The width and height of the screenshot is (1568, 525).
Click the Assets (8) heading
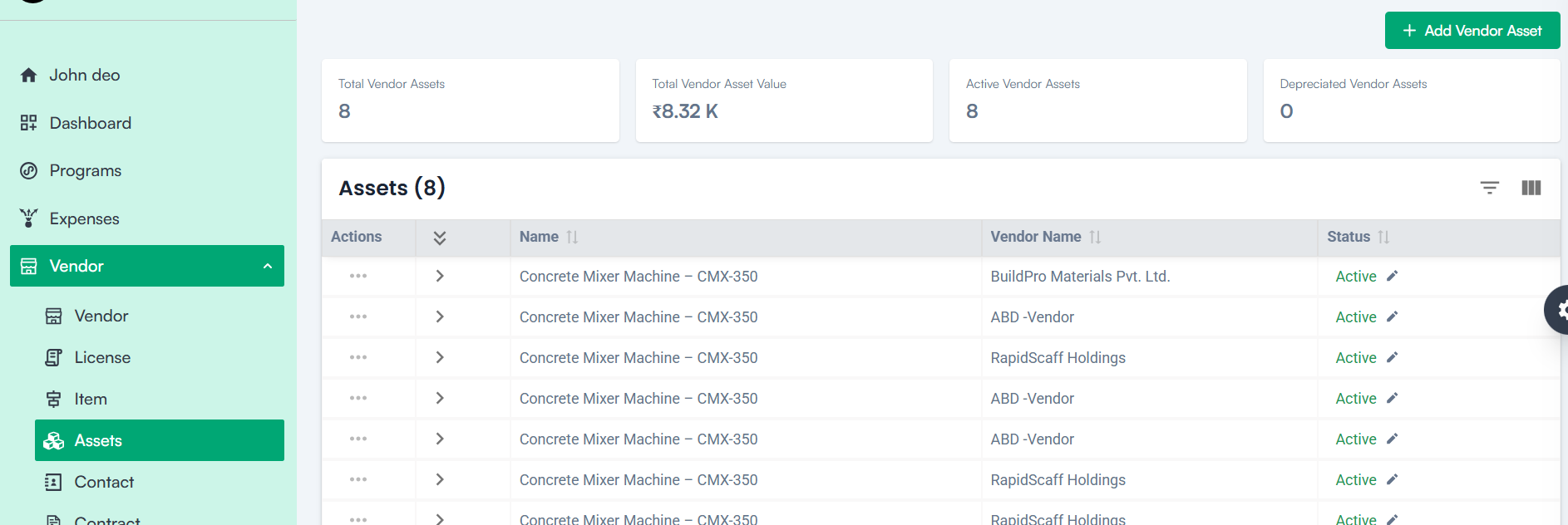pos(392,188)
